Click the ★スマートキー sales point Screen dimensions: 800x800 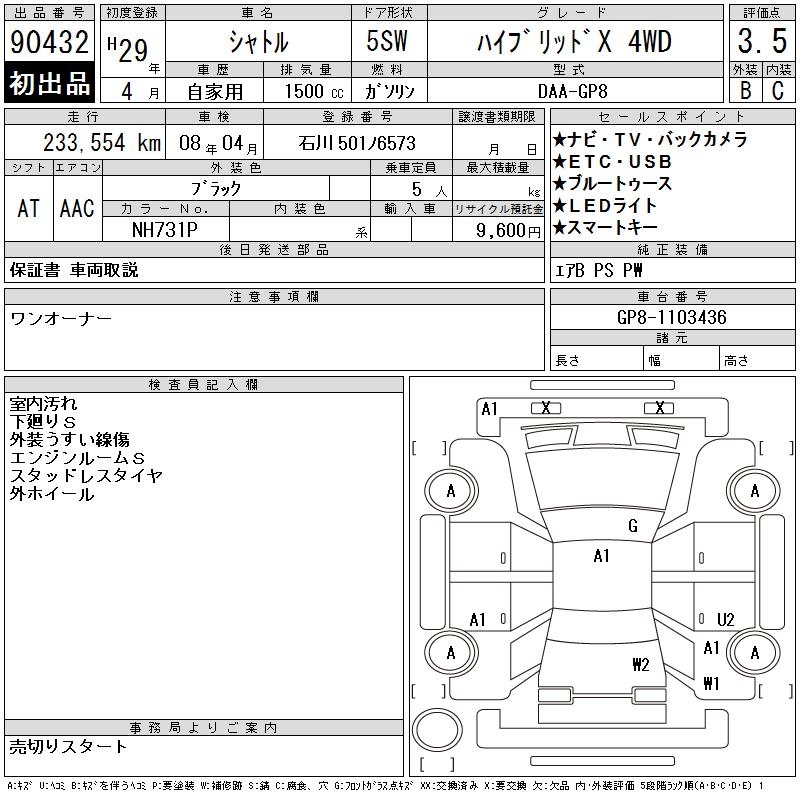click(x=605, y=228)
